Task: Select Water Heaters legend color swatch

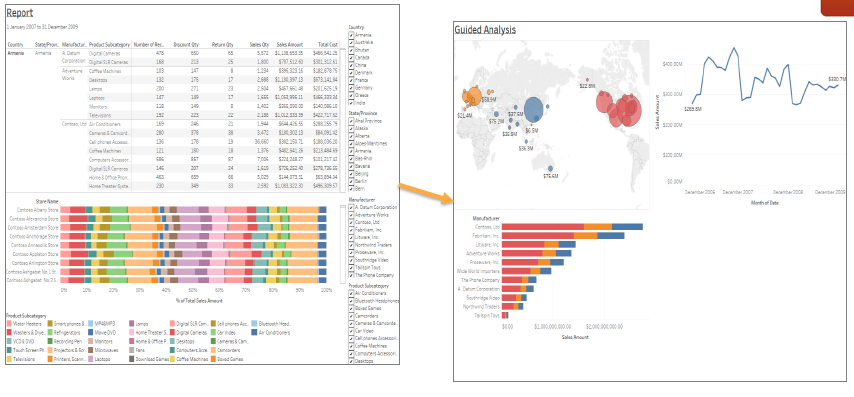Action: click(x=9, y=324)
